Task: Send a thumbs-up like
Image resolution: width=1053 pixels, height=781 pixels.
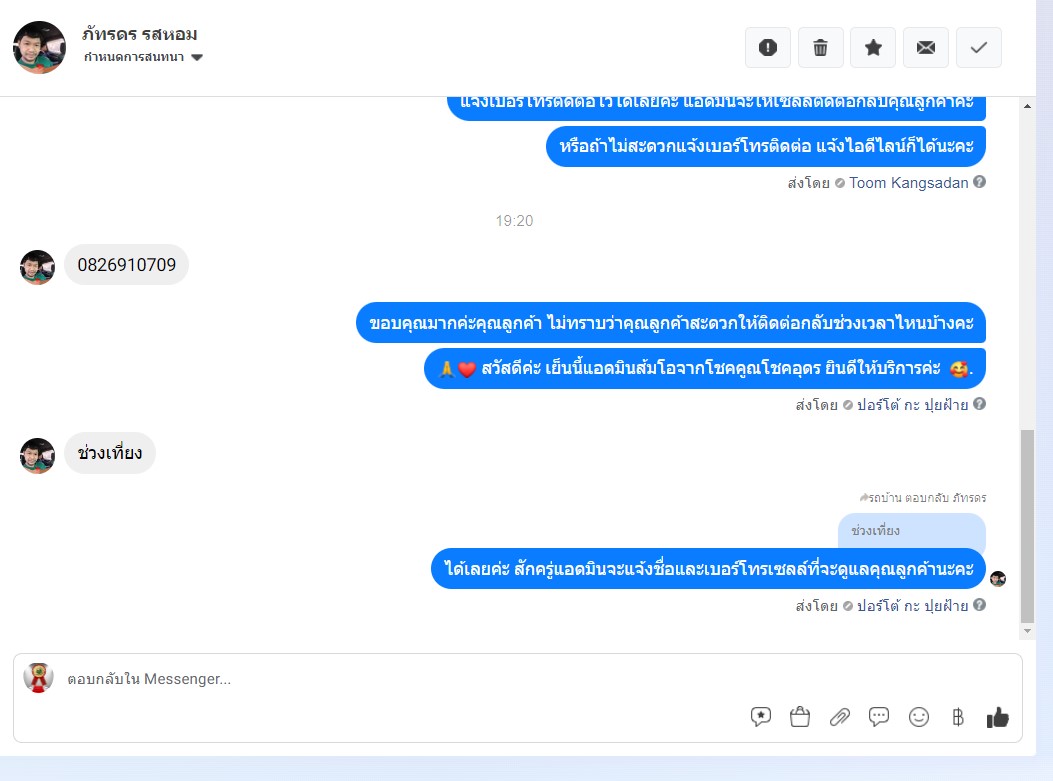Action: coord(998,717)
